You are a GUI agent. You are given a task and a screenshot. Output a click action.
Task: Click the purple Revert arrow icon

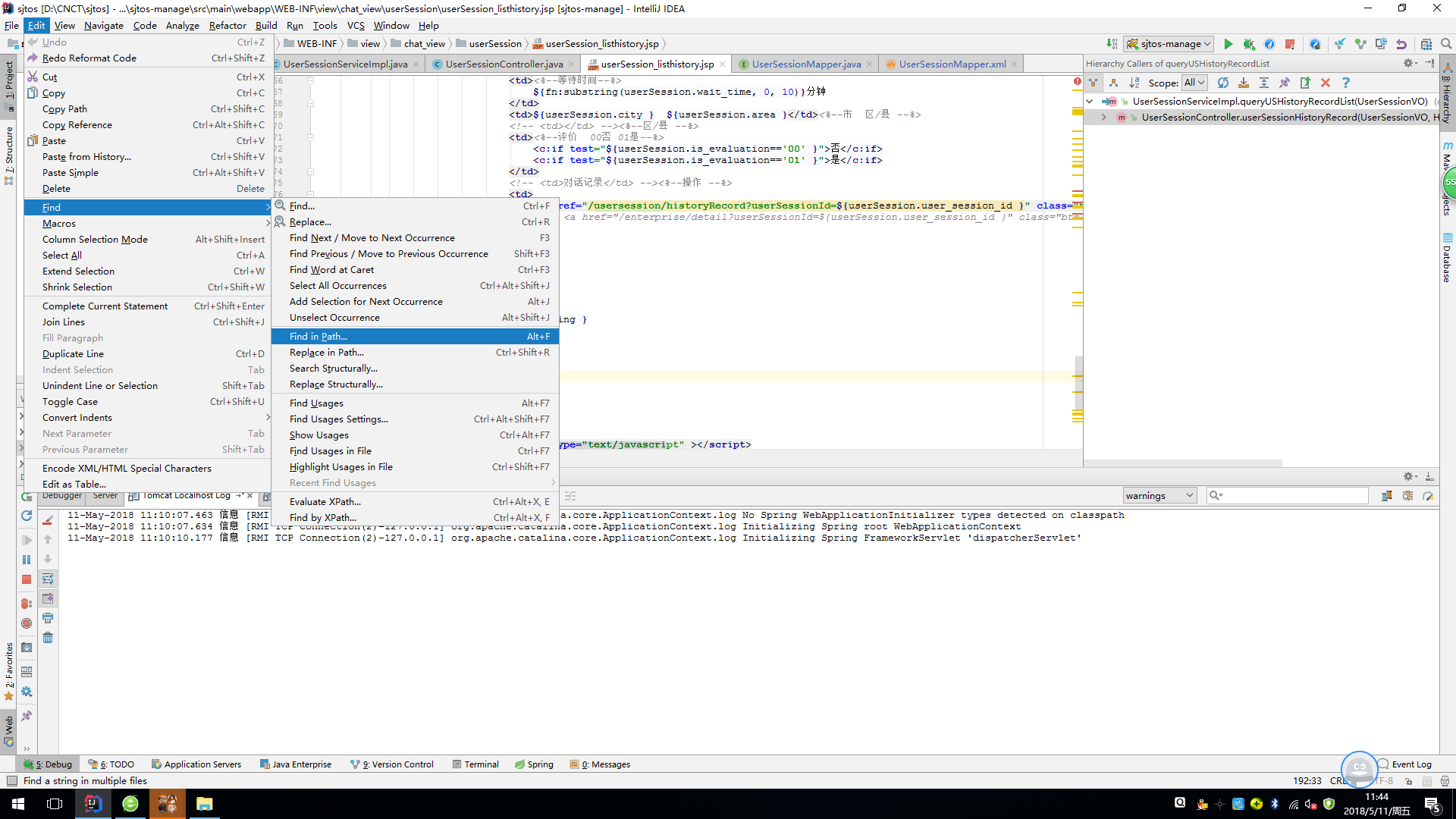pos(1401,44)
